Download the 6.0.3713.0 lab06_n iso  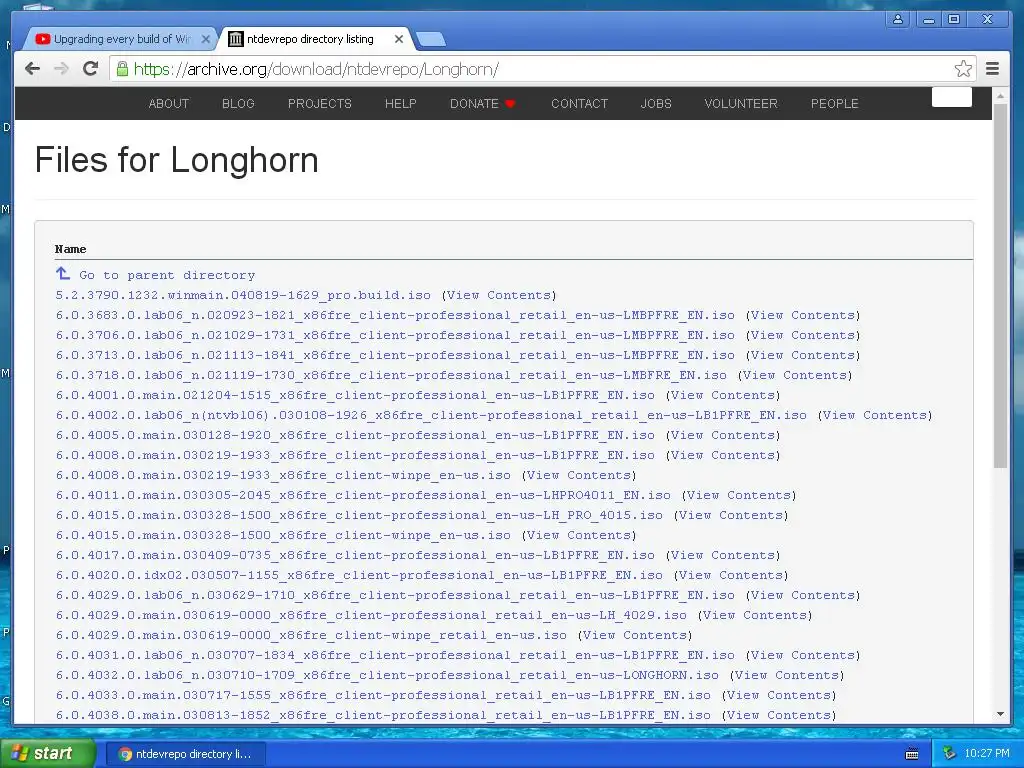(395, 355)
